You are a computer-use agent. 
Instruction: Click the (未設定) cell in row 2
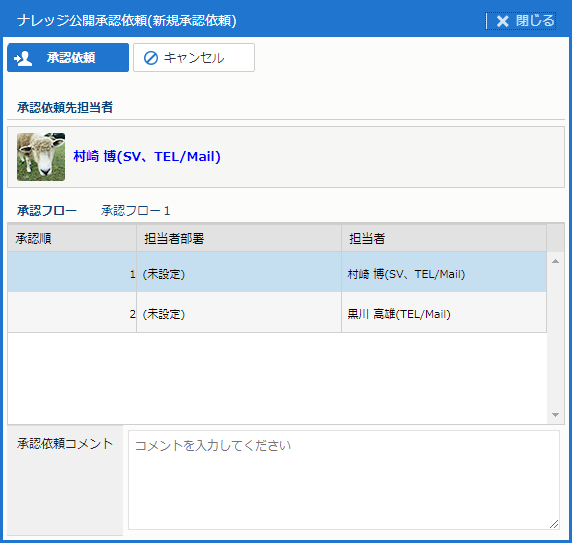click(164, 314)
